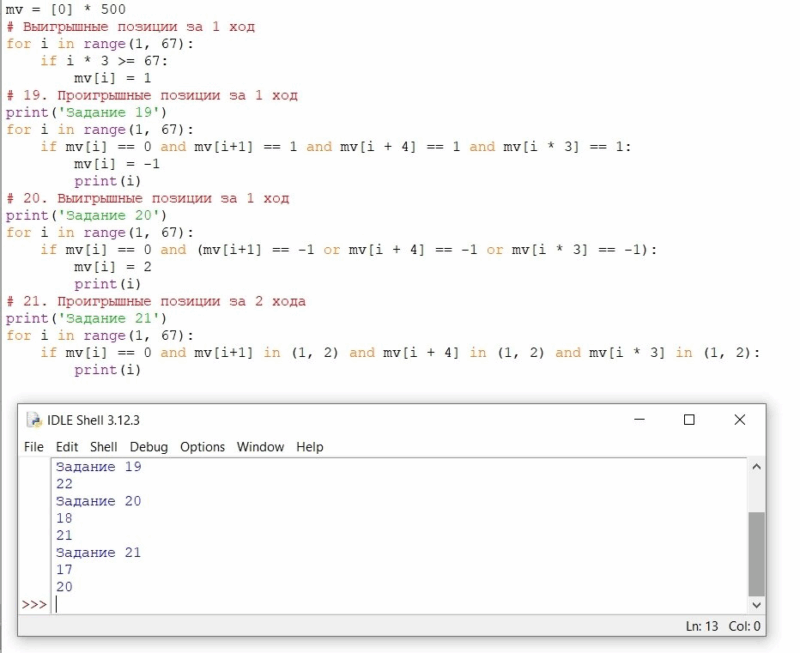This screenshot has width=800, height=653.
Task: Click code line print('Задание 21')
Action: pyautogui.click(x=86, y=318)
